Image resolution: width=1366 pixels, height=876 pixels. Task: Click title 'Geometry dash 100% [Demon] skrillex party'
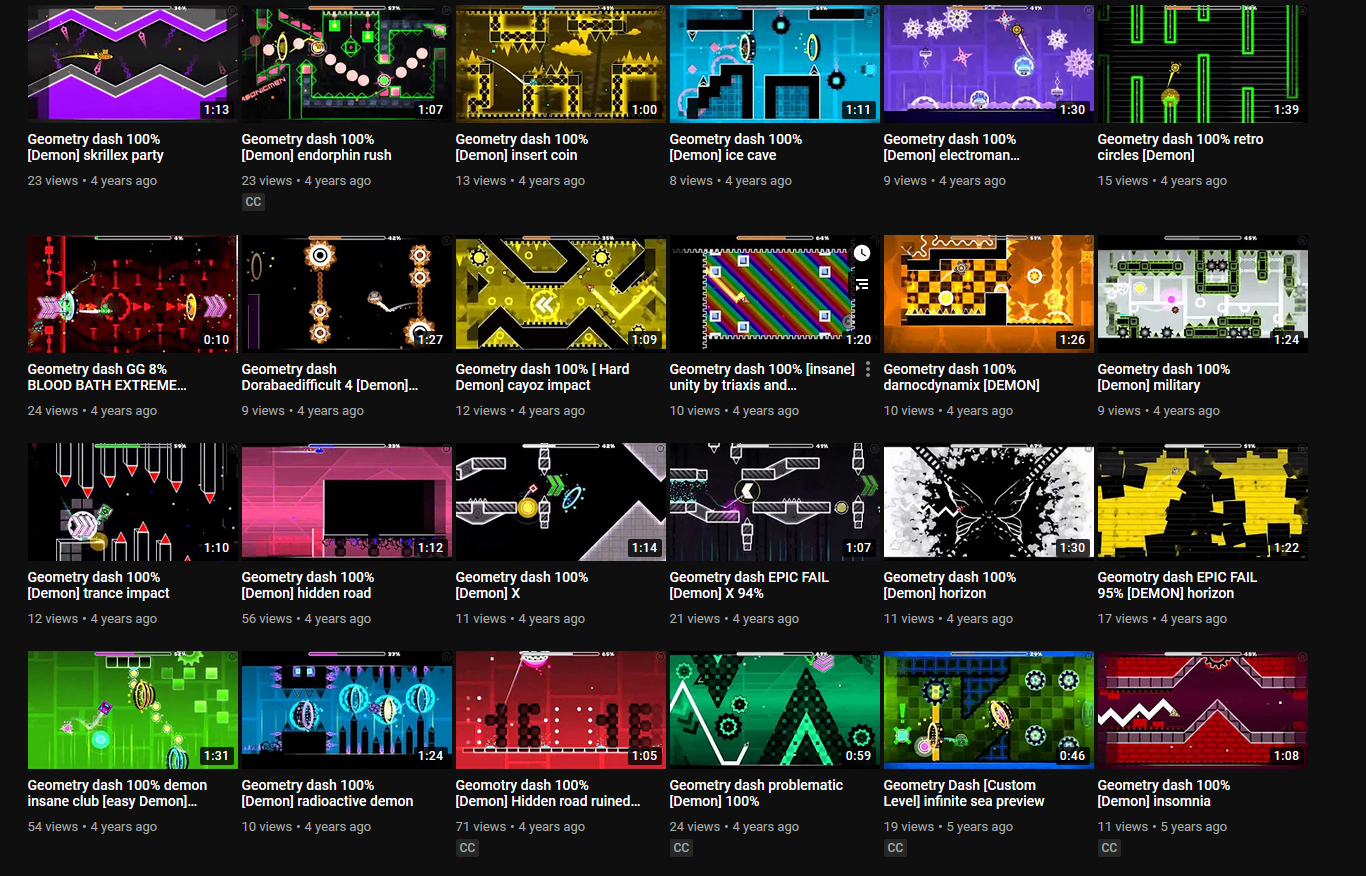pyautogui.click(x=96, y=147)
